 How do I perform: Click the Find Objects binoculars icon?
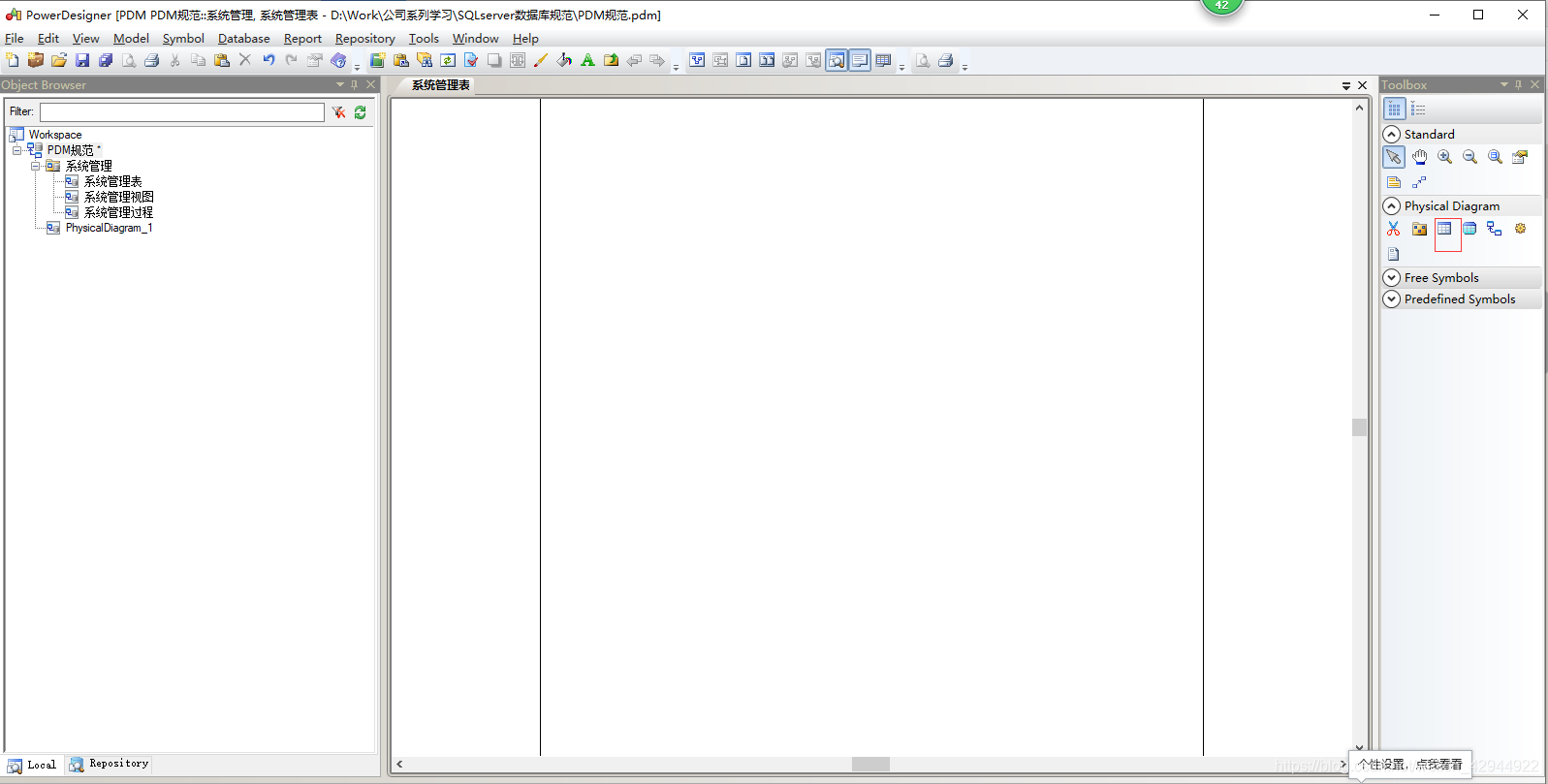point(425,60)
